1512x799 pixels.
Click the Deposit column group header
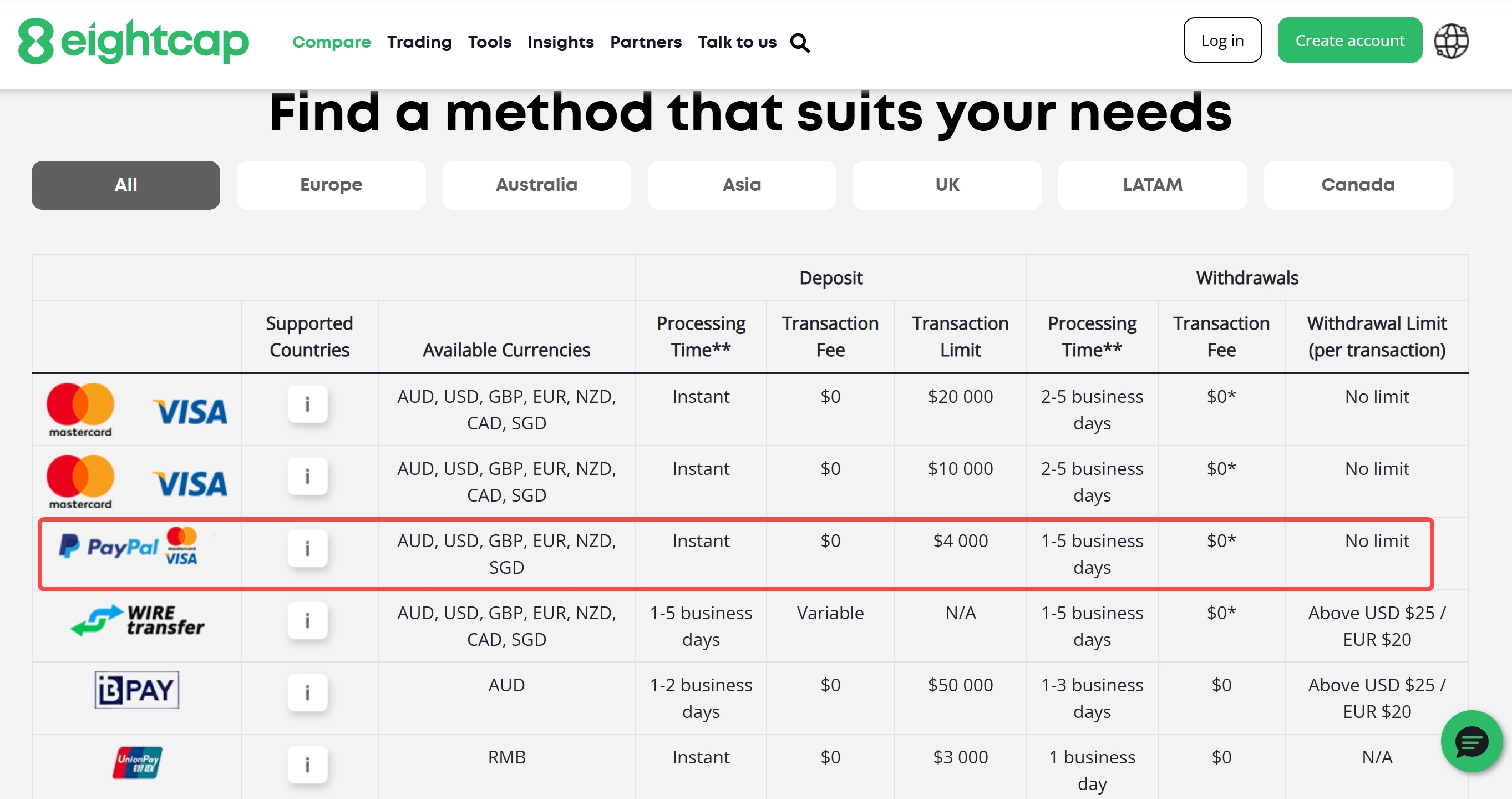coord(830,277)
